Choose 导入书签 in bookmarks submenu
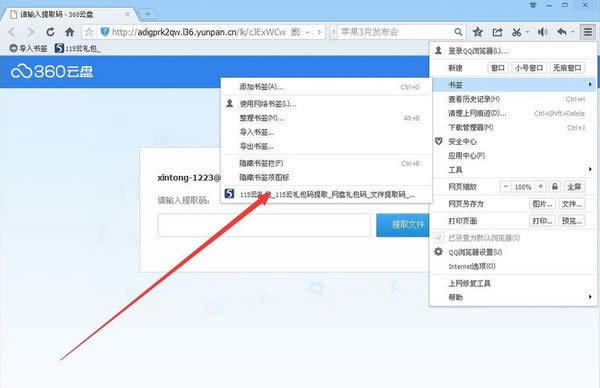Image resolution: width=600 pixels, height=388 pixels. click(326, 132)
